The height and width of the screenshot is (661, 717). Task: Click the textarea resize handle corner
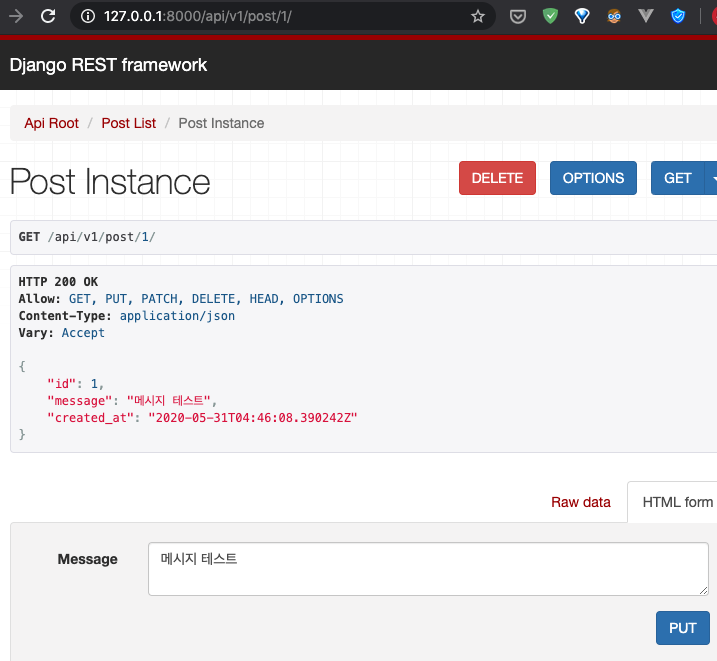click(x=703, y=591)
